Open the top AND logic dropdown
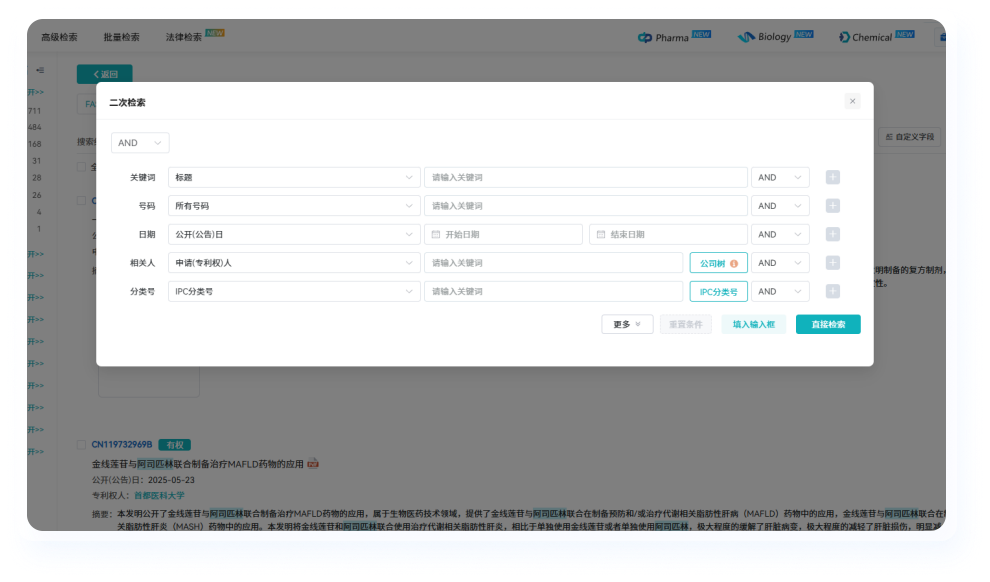990x582 pixels. point(140,143)
